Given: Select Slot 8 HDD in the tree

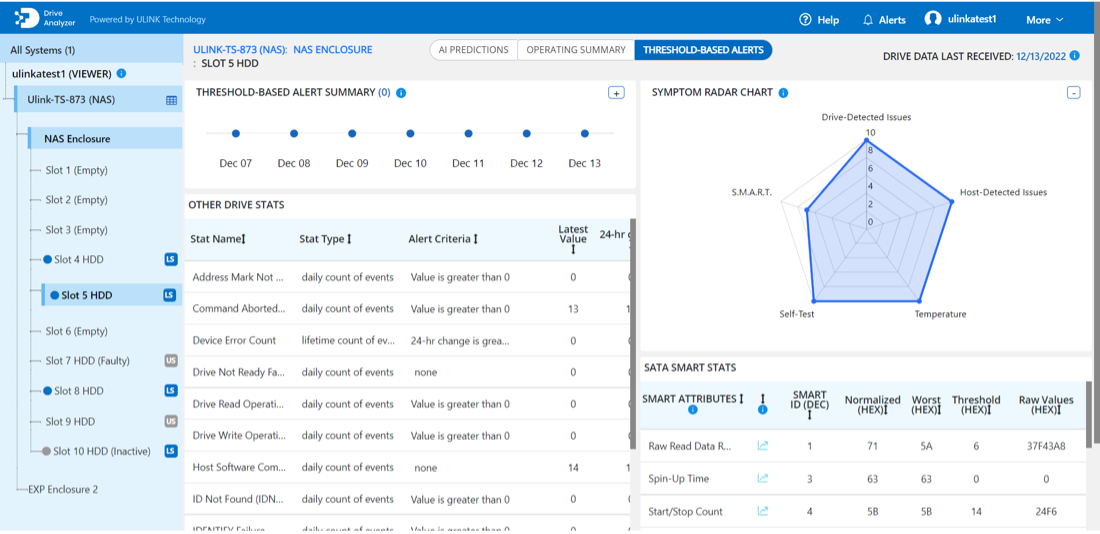Looking at the screenshot, I should click(78, 391).
